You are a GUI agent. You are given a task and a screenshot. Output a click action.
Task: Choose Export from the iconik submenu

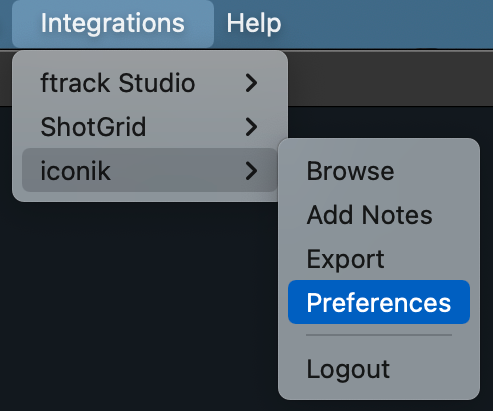coord(379,259)
